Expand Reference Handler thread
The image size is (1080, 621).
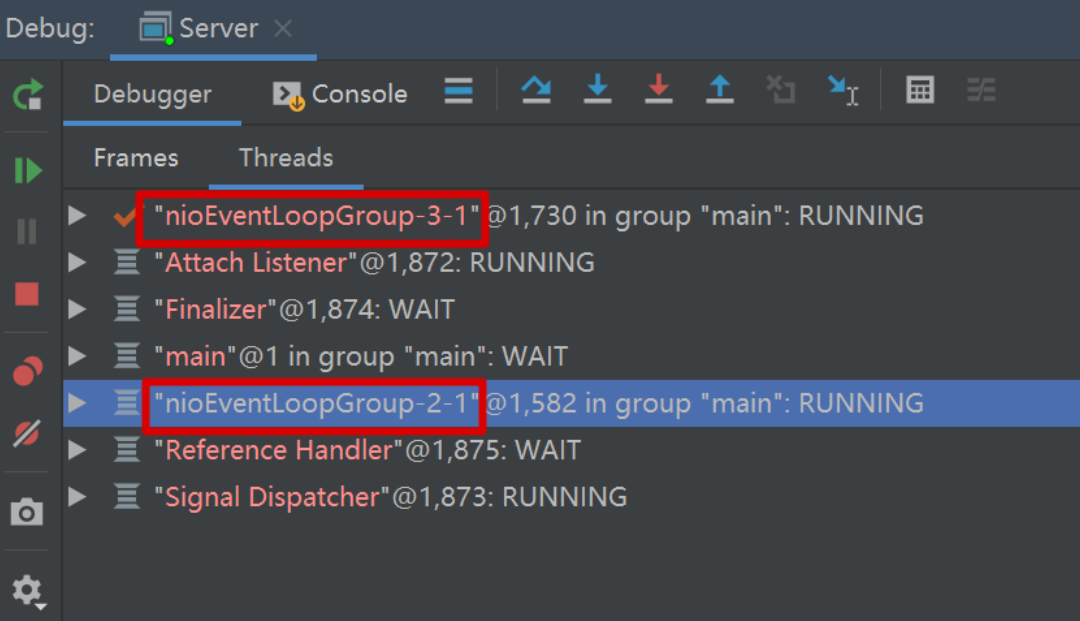[x=77, y=450]
